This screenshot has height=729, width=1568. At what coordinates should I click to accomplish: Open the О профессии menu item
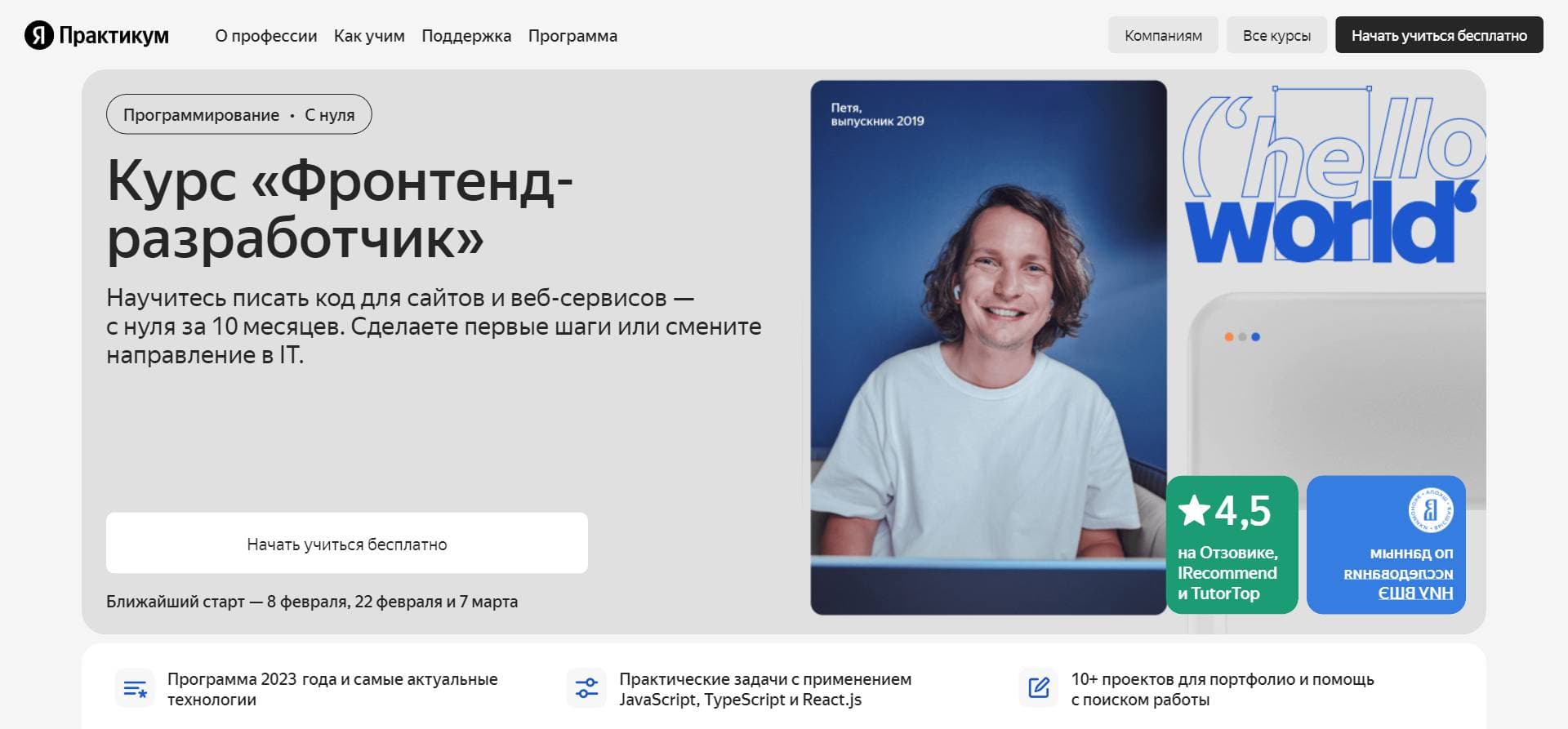266,36
